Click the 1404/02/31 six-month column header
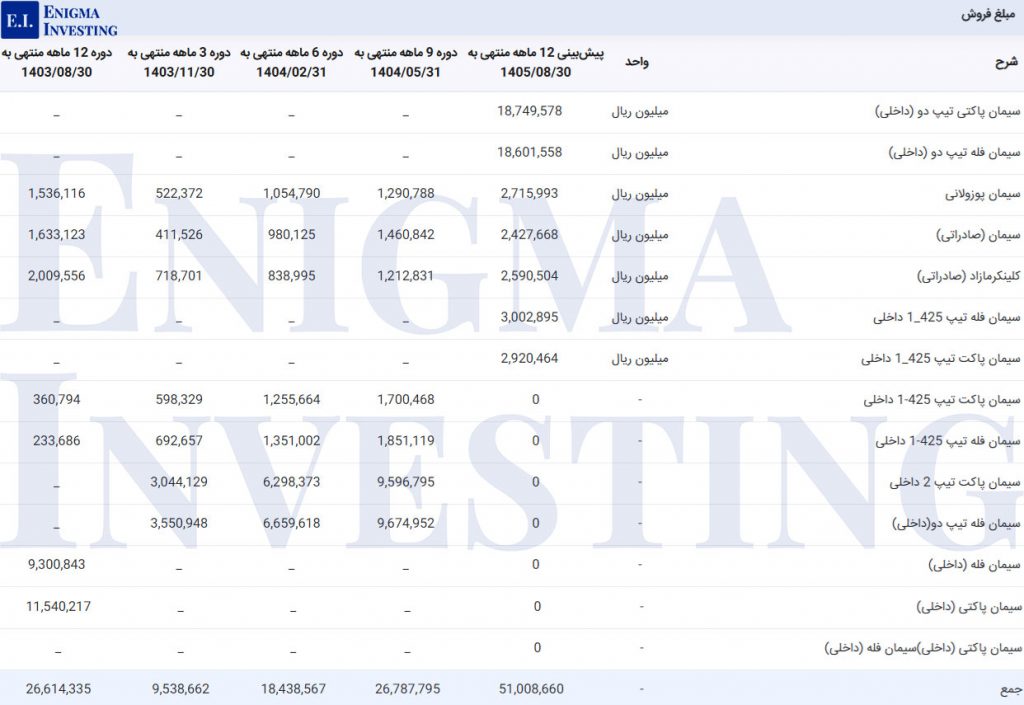 point(292,62)
